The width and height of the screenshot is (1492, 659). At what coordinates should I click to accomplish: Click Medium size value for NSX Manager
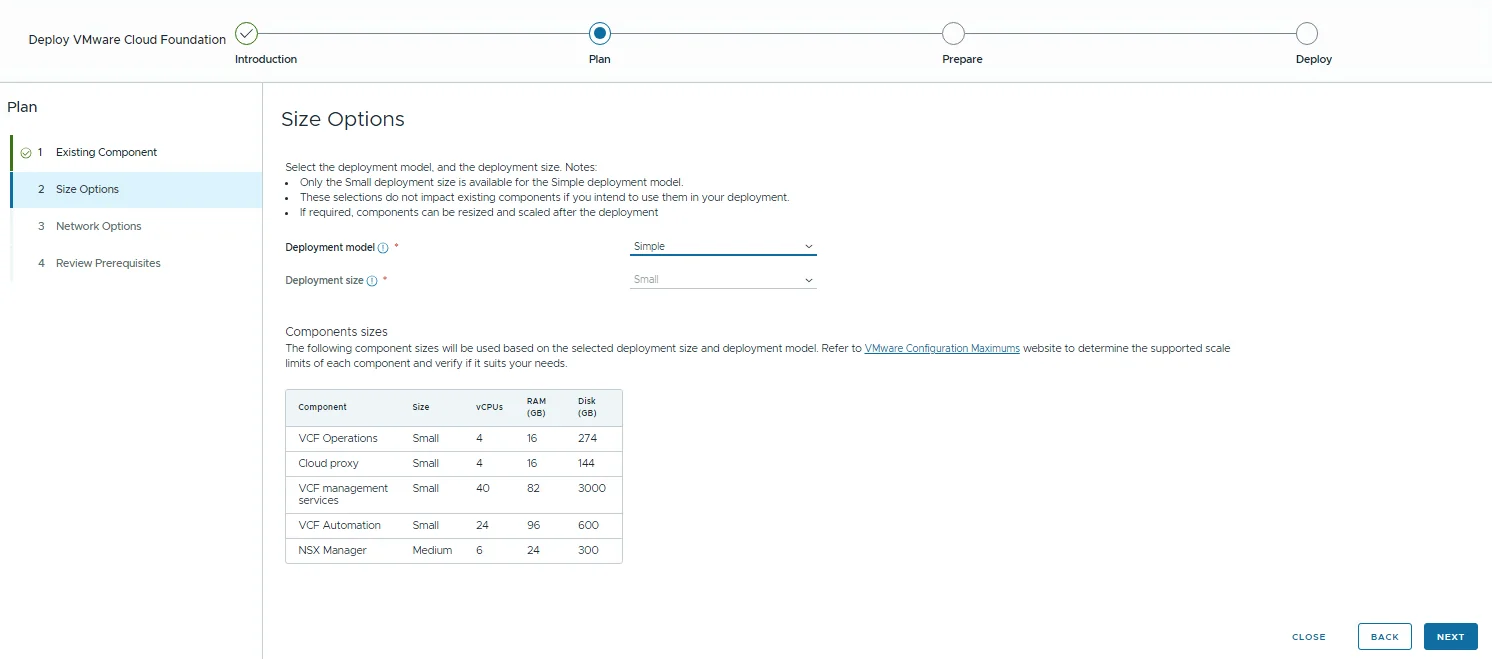click(x=432, y=550)
